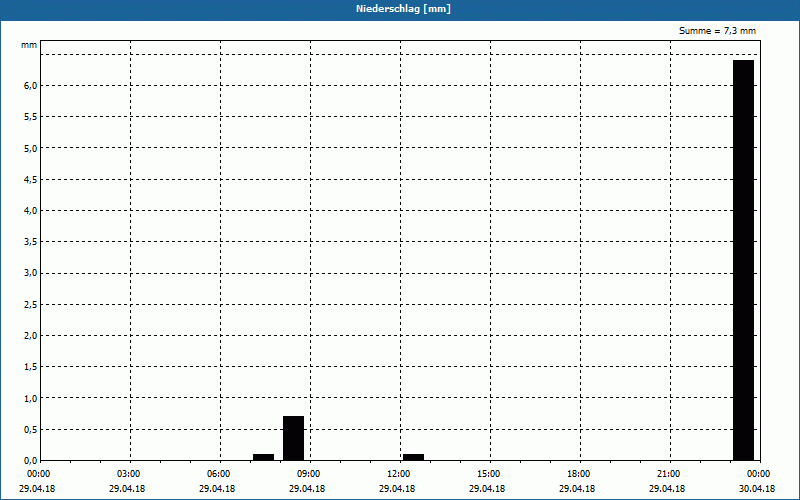The height and width of the screenshot is (500, 800).
Task: Click the mm unit label on axis
Action: click(x=29, y=45)
